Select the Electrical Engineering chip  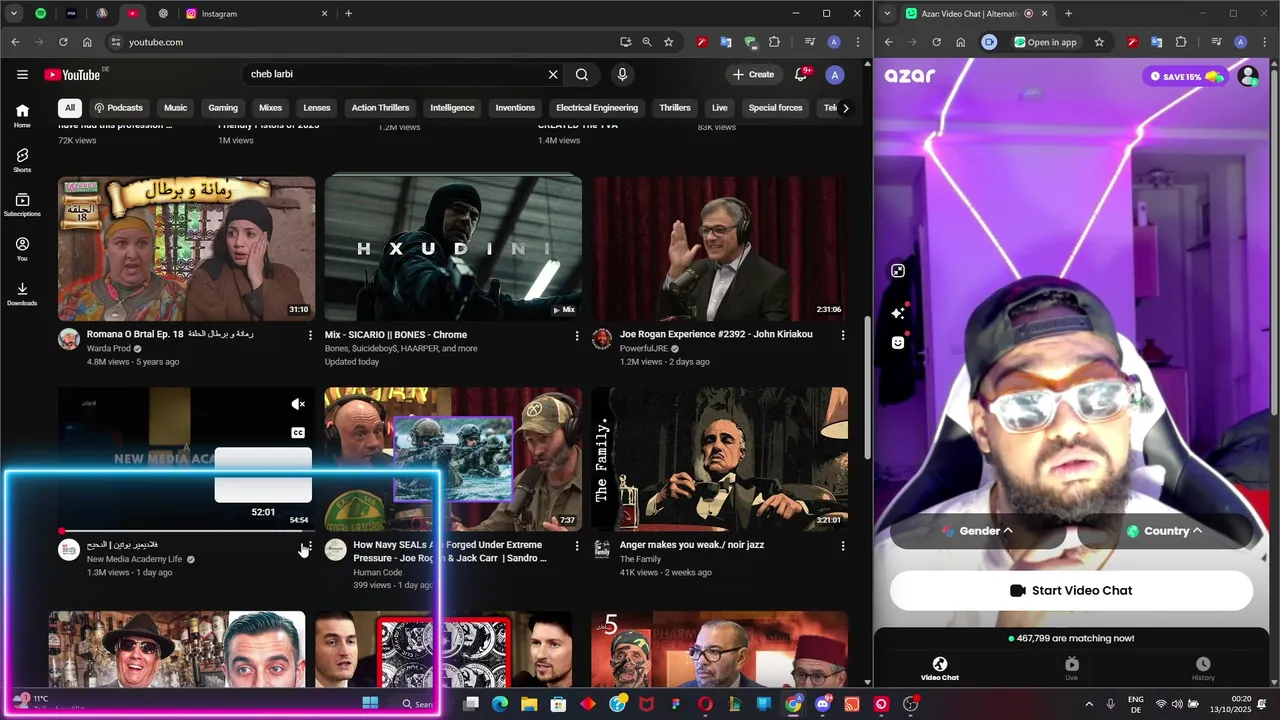pos(597,108)
